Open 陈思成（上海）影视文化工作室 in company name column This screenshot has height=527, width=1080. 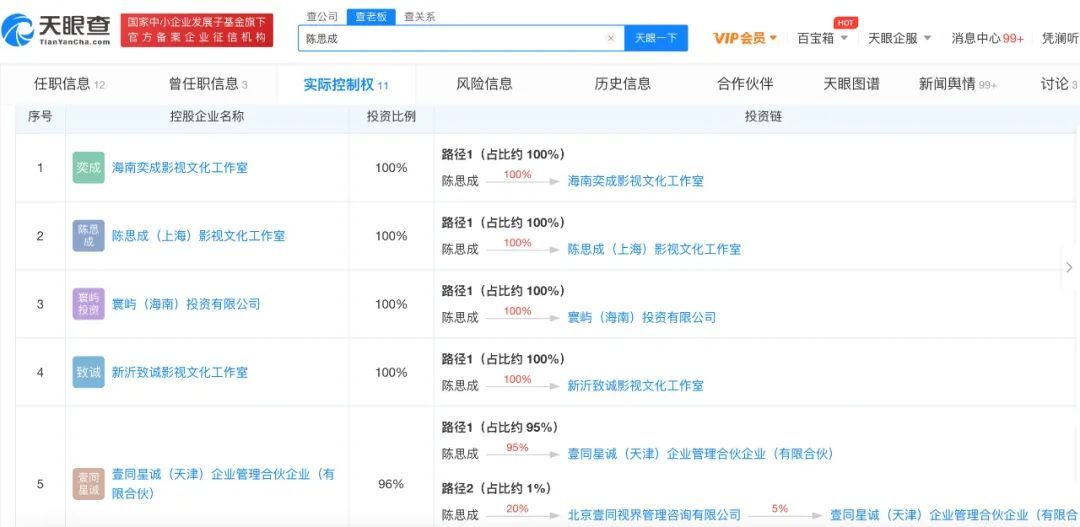pyautogui.click(x=198, y=236)
